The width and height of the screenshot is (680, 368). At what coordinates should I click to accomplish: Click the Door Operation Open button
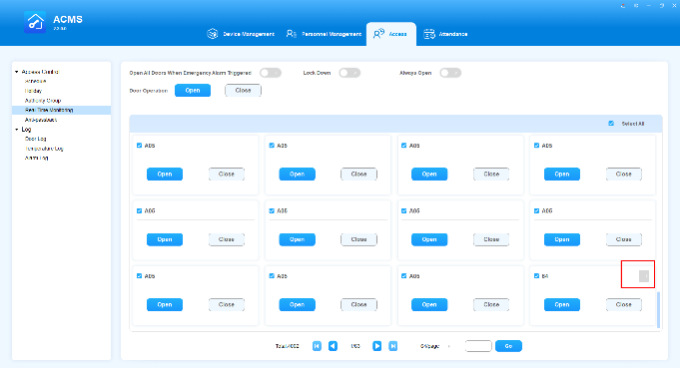tap(193, 90)
